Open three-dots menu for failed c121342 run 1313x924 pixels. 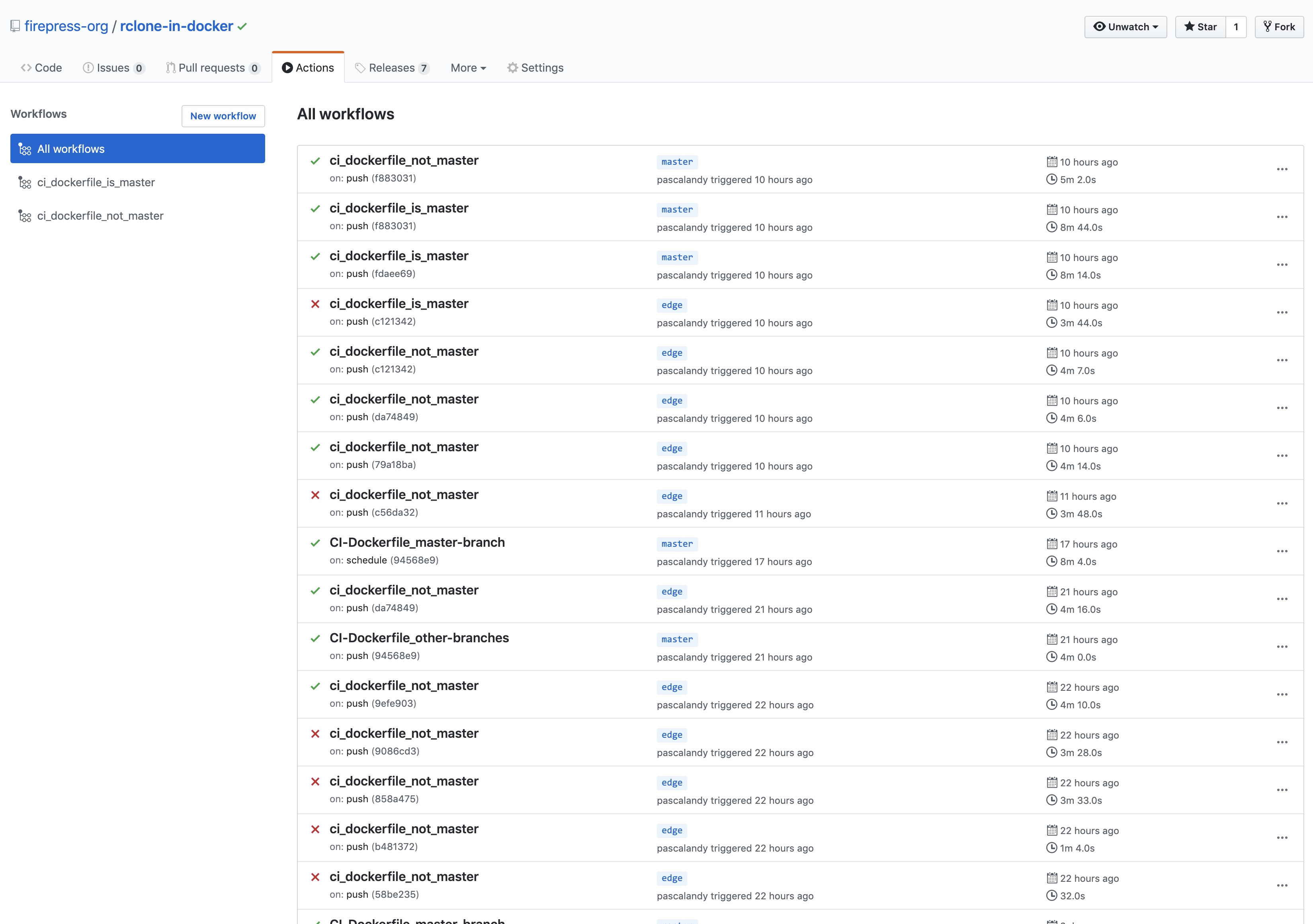click(1282, 312)
